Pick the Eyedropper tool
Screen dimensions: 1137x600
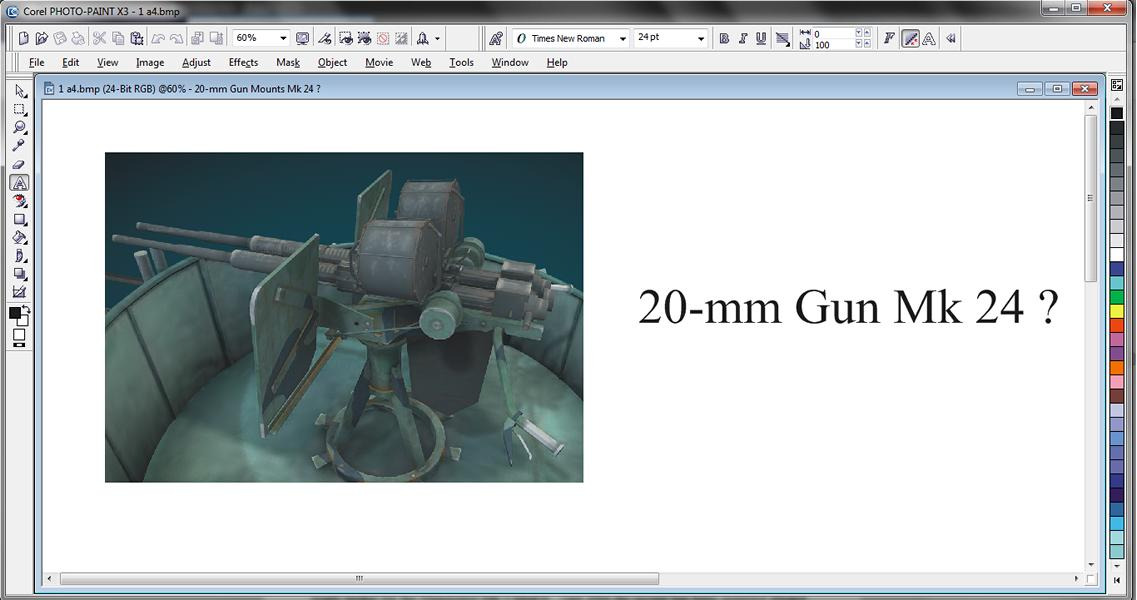(19, 146)
